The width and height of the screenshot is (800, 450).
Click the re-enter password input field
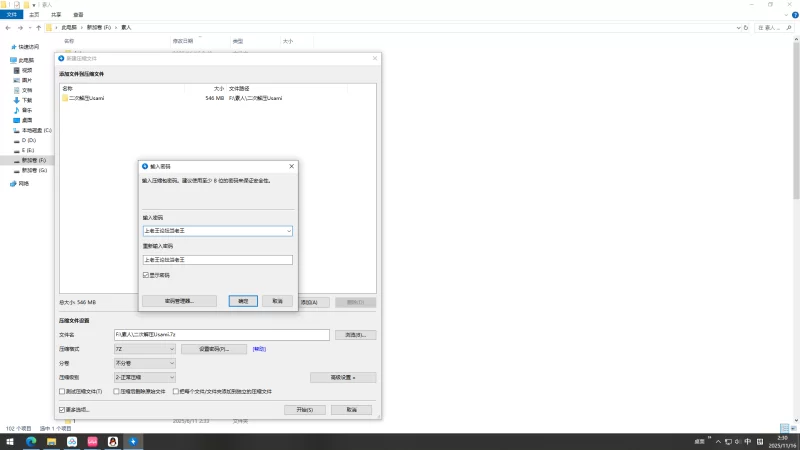pyautogui.click(x=217, y=260)
